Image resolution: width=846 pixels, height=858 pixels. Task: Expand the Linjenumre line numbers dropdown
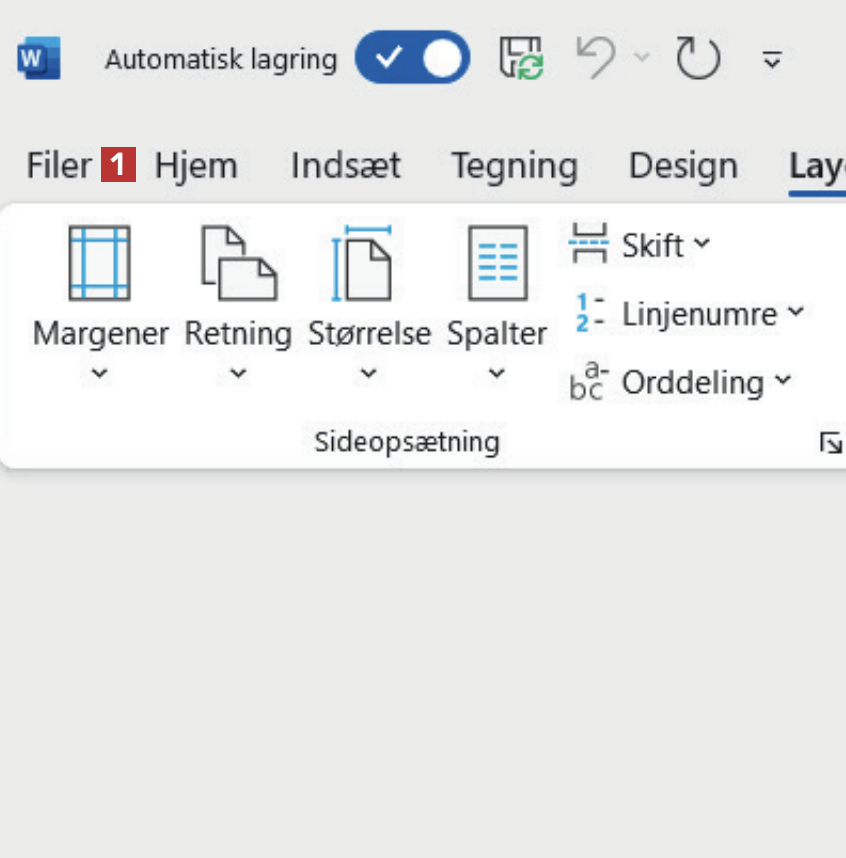pos(689,314)
